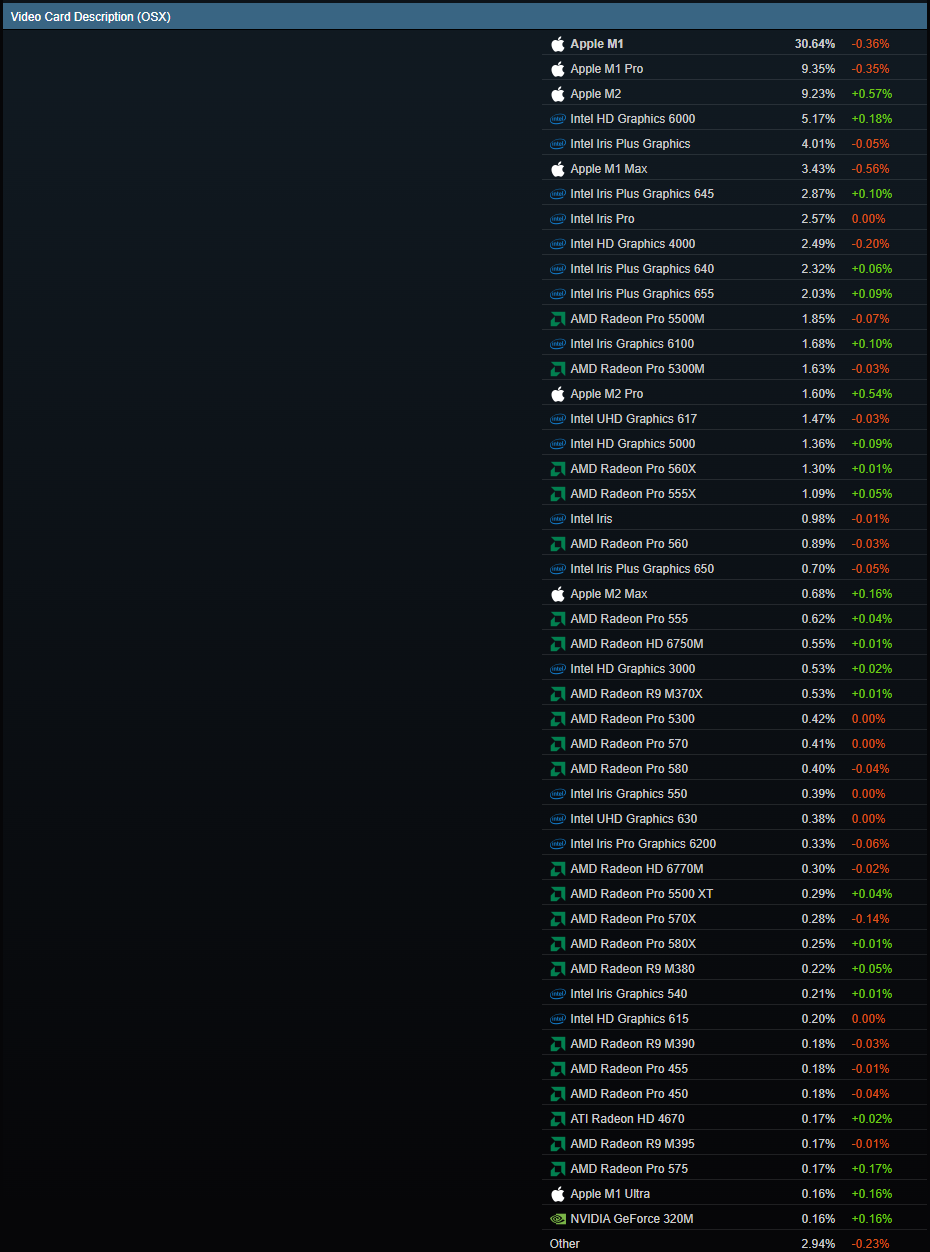Image resolution: width=930 pixels, height=1252 pixels.
Task: Click the Intel icon next to Intel Iris Plus Graphics
Action: click(558, 144)
